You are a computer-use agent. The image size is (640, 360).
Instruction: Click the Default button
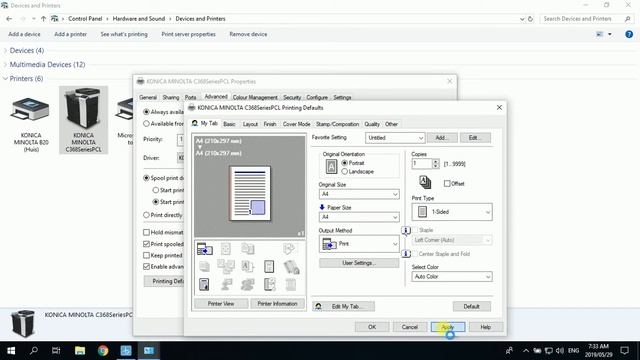click(x=471, y=307)
